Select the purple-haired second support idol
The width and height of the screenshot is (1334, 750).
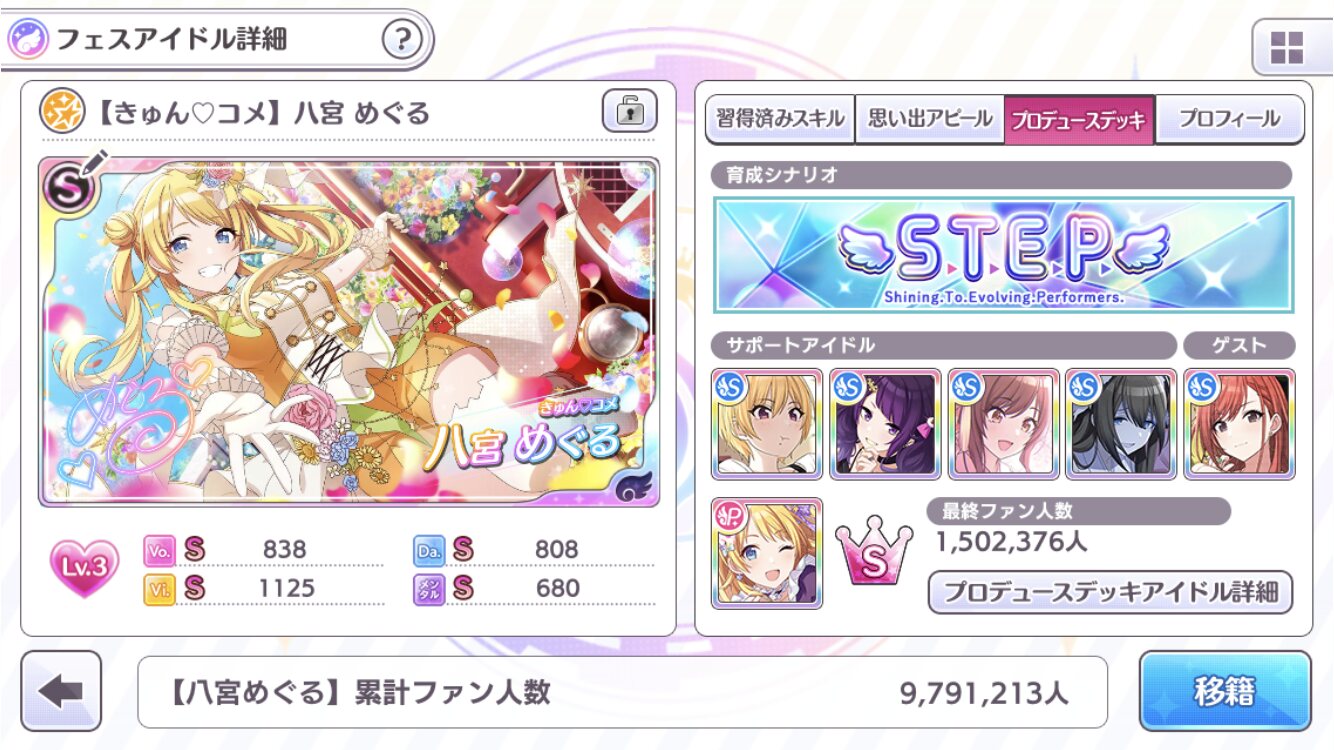tap(885, 423)
